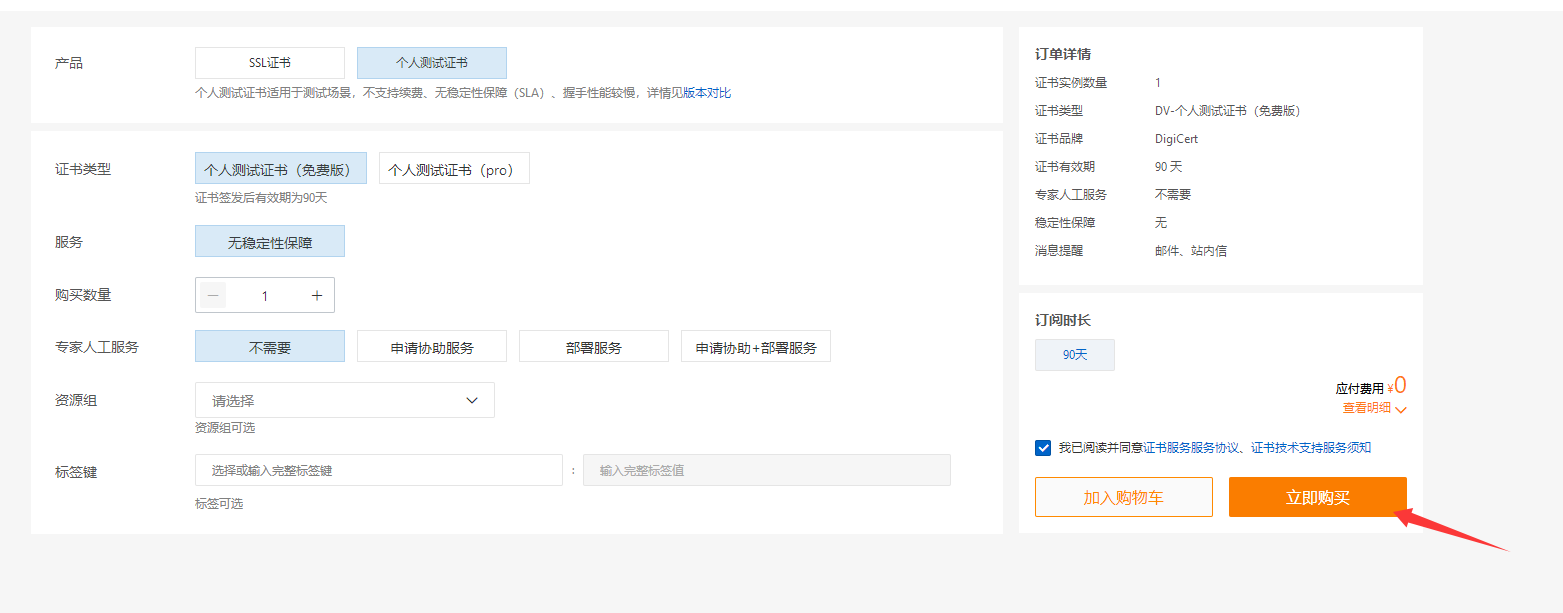Image resolution: width=1563 pixels, height=613 pixels.
Task: Choose 个人测试证书（免费版） certificate type
Action: click(280, 169)
